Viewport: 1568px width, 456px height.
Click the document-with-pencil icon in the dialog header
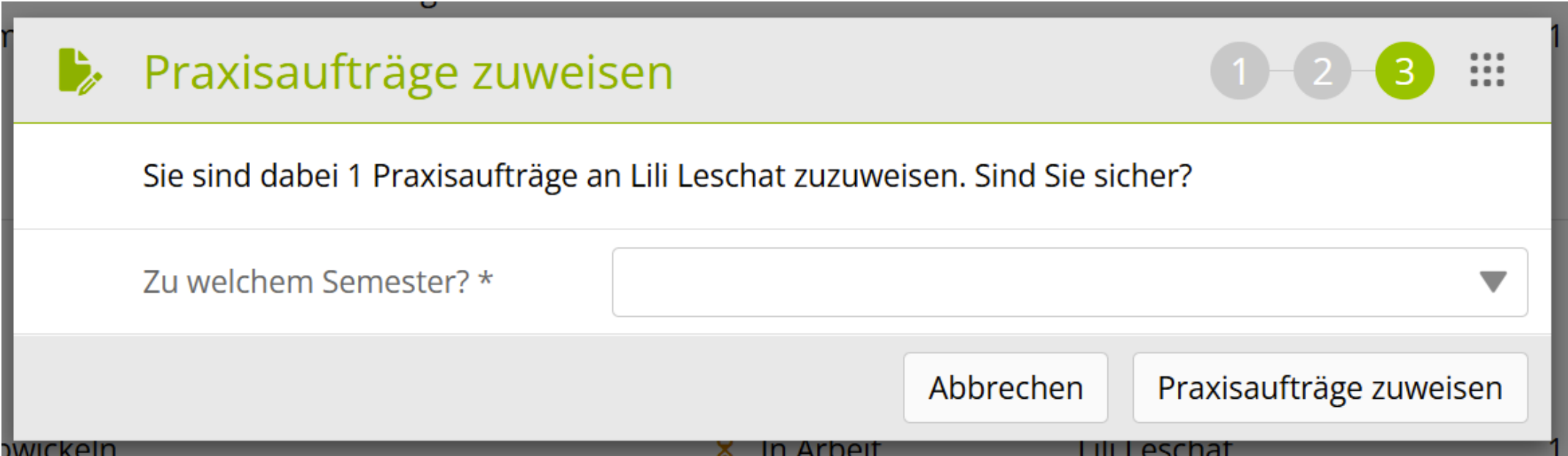pyautogui.click(x=79, y=72)
